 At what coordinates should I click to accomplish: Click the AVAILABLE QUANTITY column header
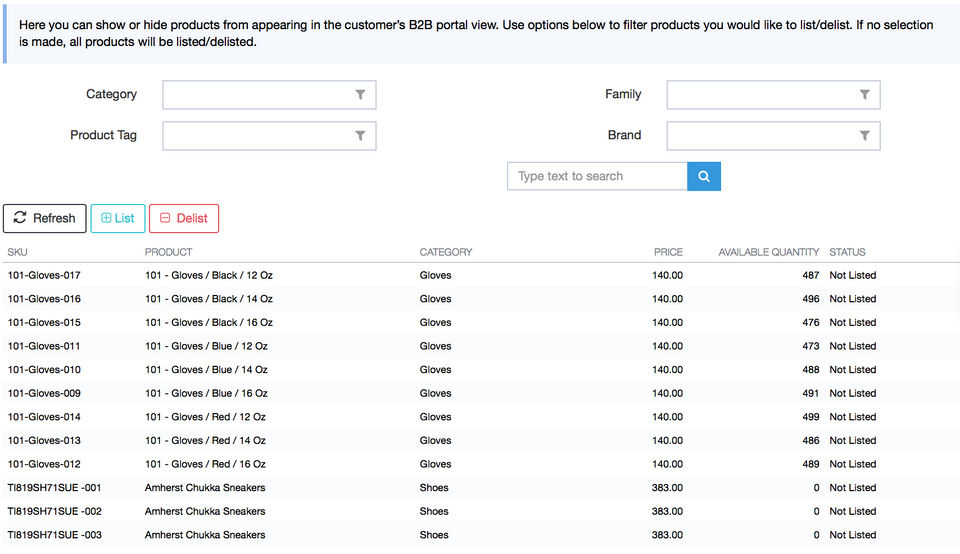(x=768, y=252)
